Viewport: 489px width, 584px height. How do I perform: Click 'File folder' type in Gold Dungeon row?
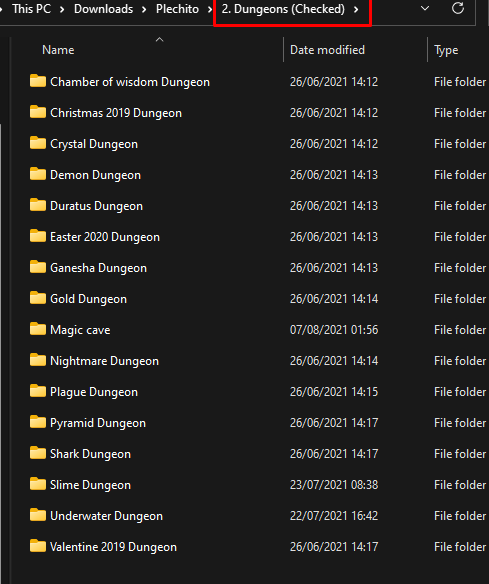pos(460,299)
